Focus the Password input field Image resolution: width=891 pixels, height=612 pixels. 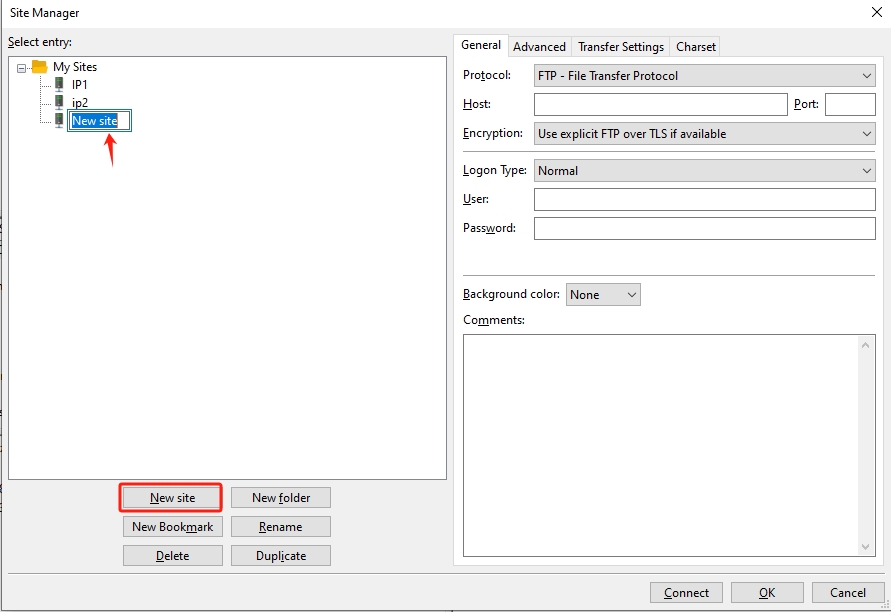coord(704,229)
